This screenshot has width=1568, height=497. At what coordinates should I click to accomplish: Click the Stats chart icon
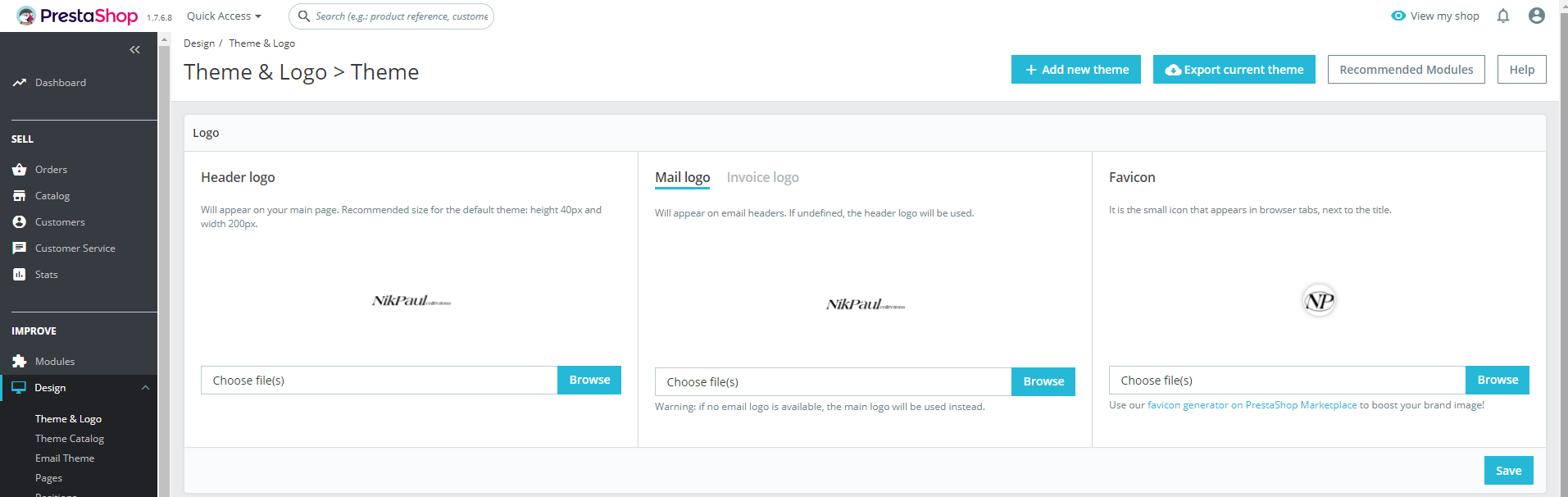point(20,275)
